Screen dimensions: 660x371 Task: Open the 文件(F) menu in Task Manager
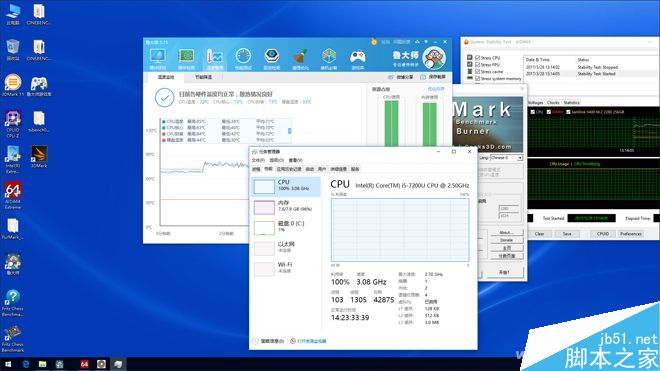tap(258, 160)
